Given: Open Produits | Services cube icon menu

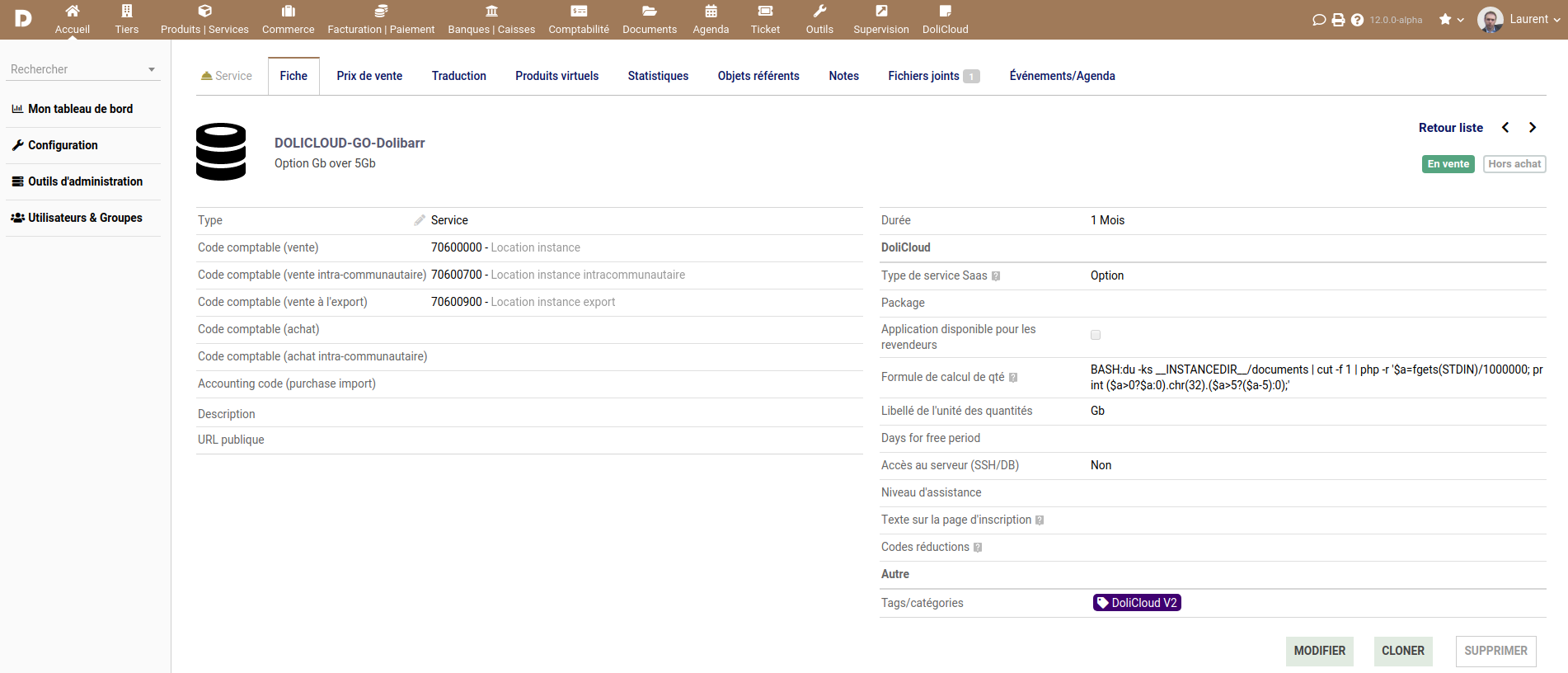Looking at the screenshot, I should (x=204, y=11).
